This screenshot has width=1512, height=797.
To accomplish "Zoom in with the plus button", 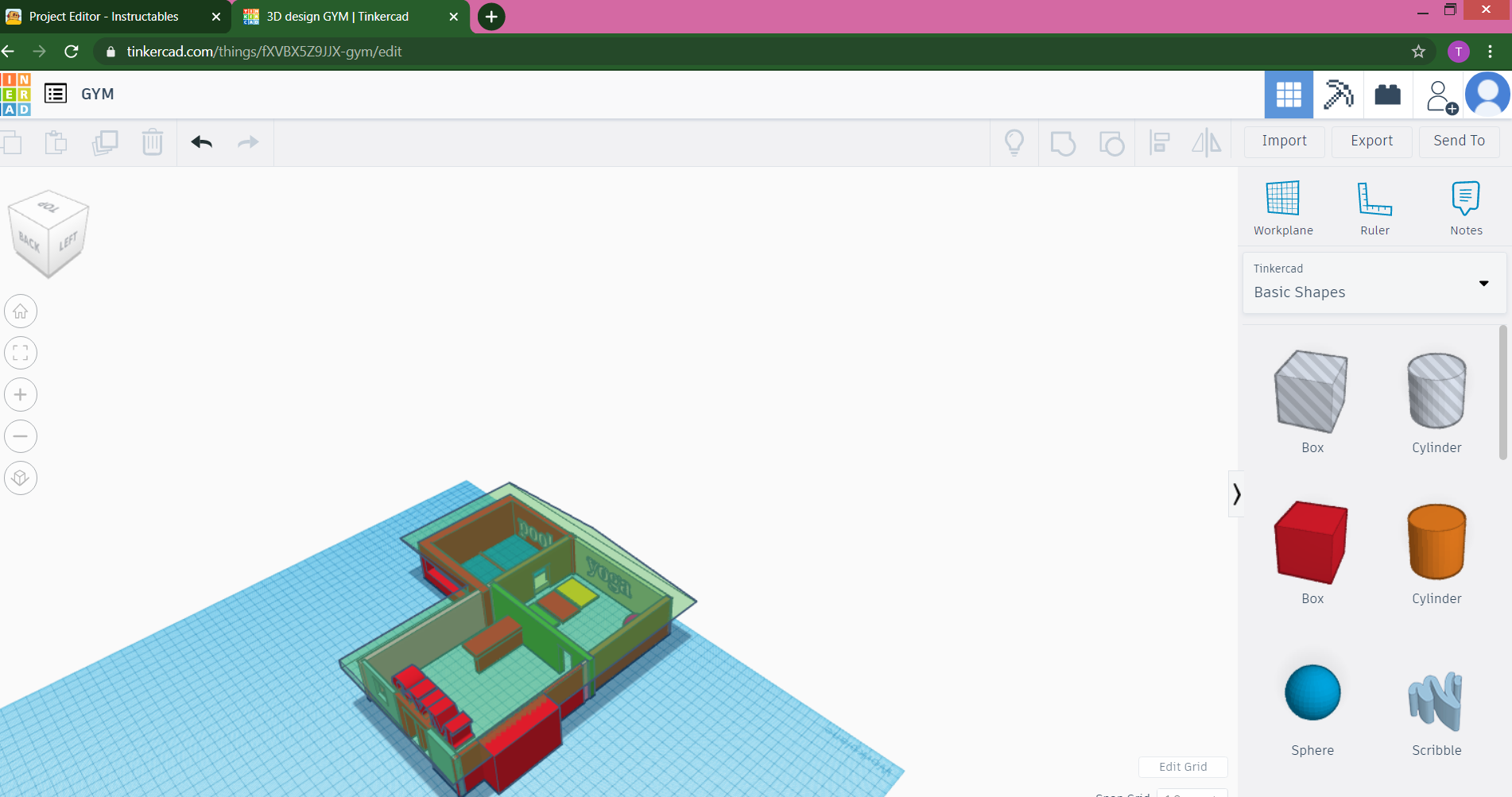I will (x=21, y=395).
